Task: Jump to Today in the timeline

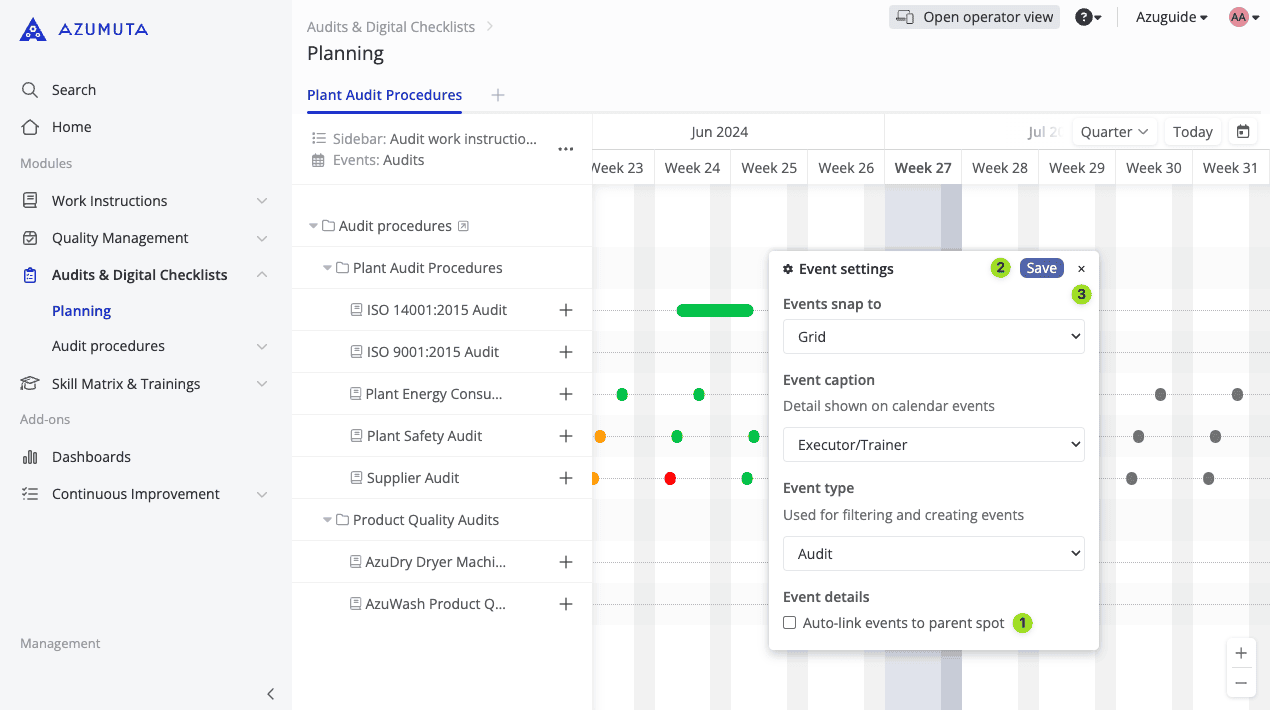Action: (1192, 132)
